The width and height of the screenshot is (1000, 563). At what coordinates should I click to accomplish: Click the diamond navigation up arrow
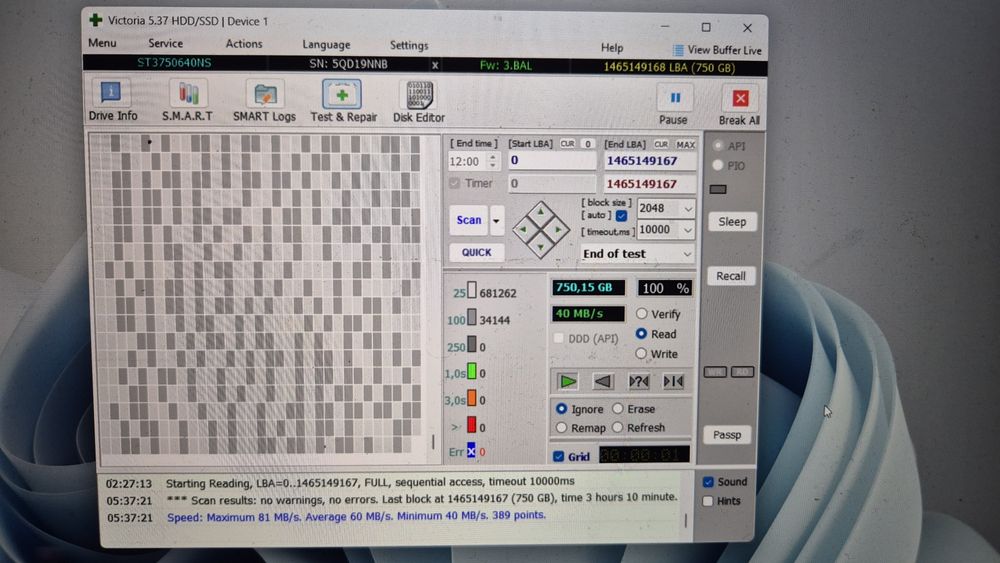coord(541,212)
